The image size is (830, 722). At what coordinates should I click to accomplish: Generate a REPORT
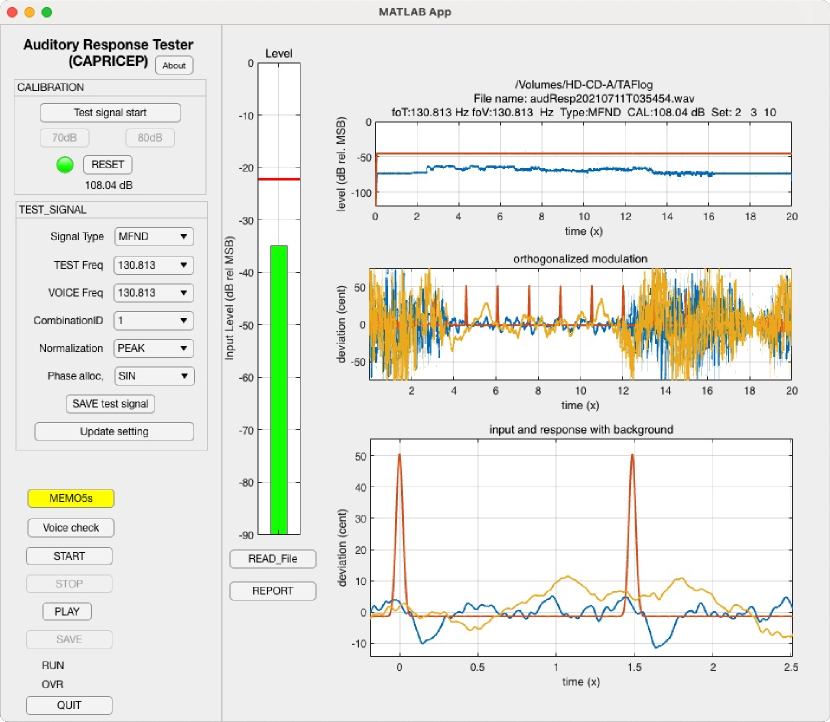[273, 591]
